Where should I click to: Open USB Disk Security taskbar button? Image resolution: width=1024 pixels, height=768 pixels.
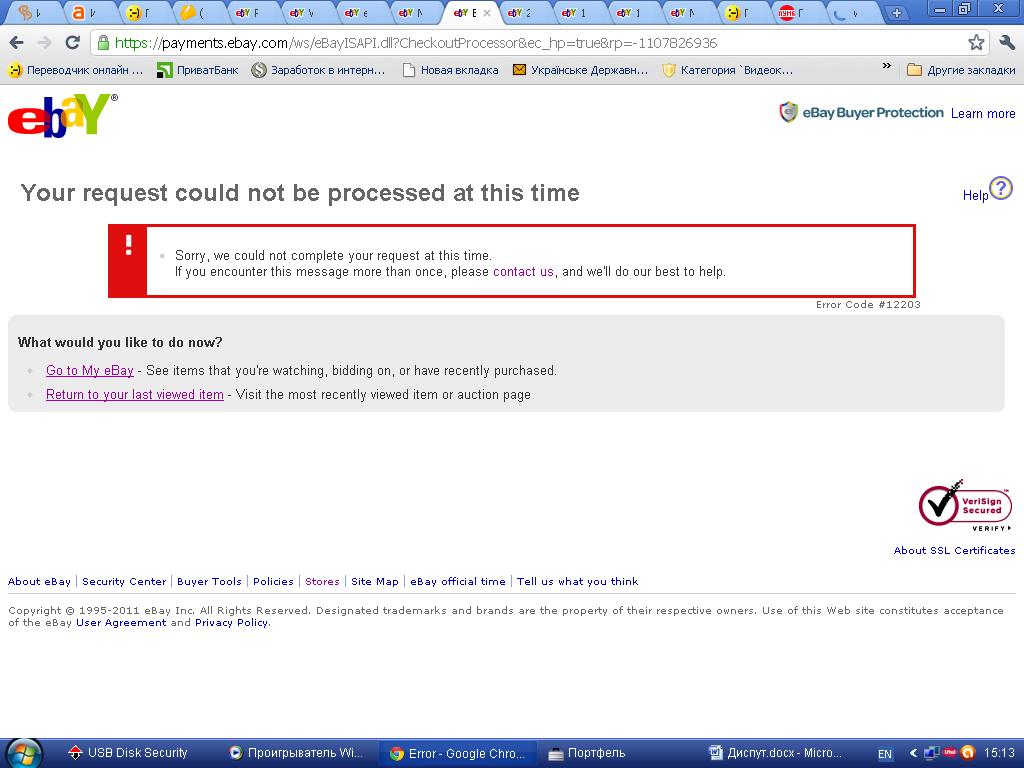[x=128, y=753]
